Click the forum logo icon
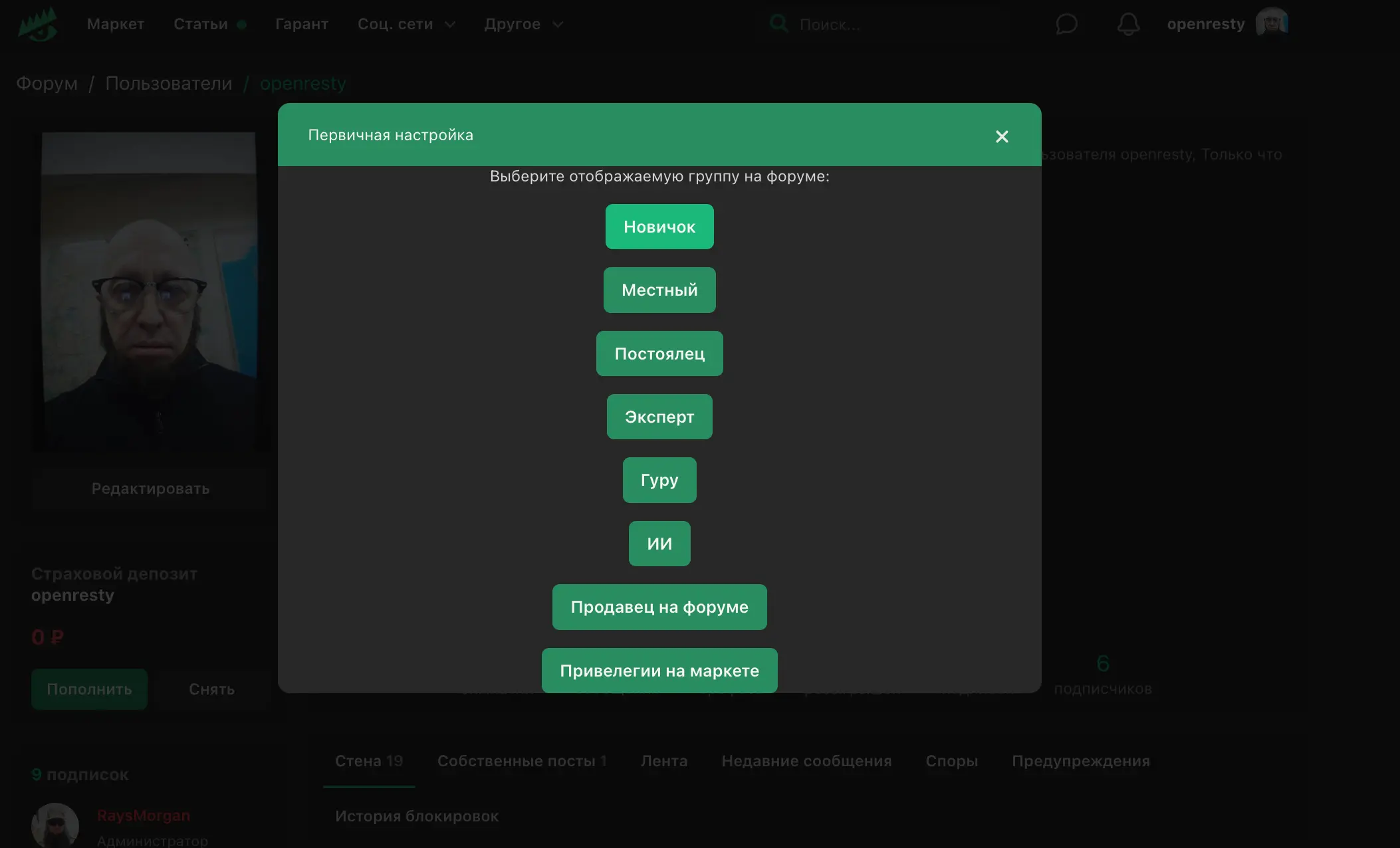 coord(37,24)
